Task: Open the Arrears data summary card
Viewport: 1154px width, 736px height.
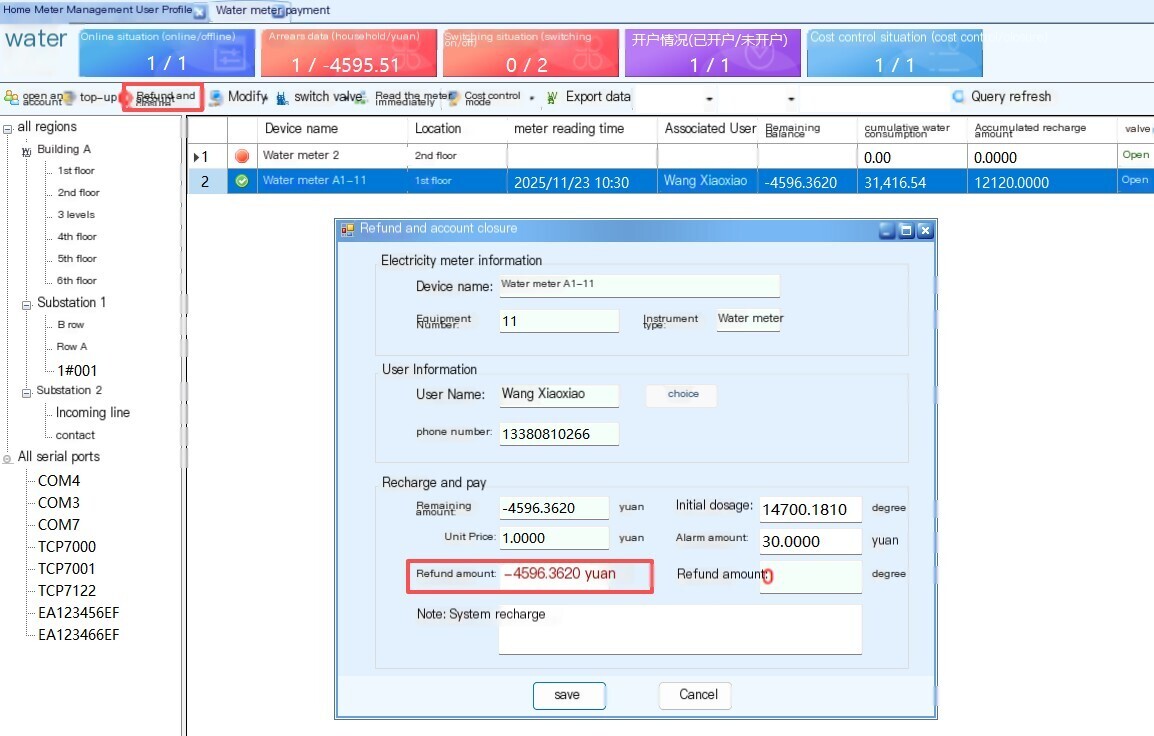Action: [x=349, y=53]
